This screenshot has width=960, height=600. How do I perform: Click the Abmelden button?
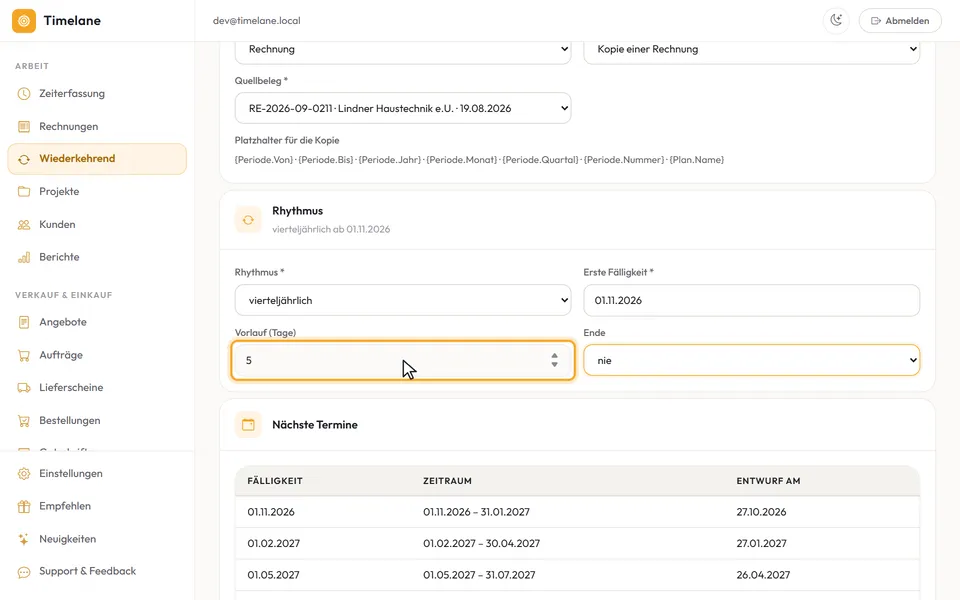click(900, 21)
